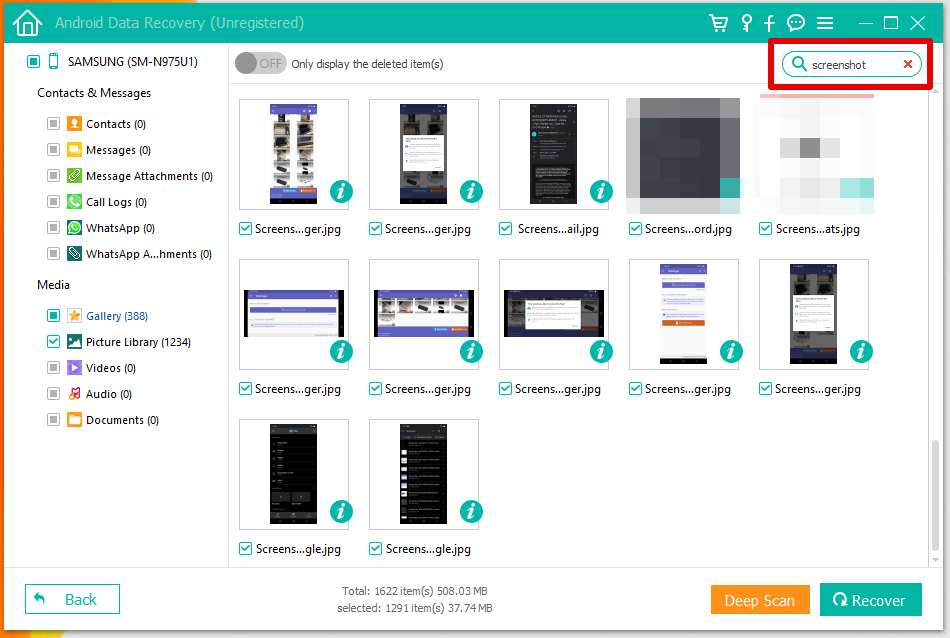Click the key register icon
Viewport: 950px width, 638px height.
tap(746, 23)
